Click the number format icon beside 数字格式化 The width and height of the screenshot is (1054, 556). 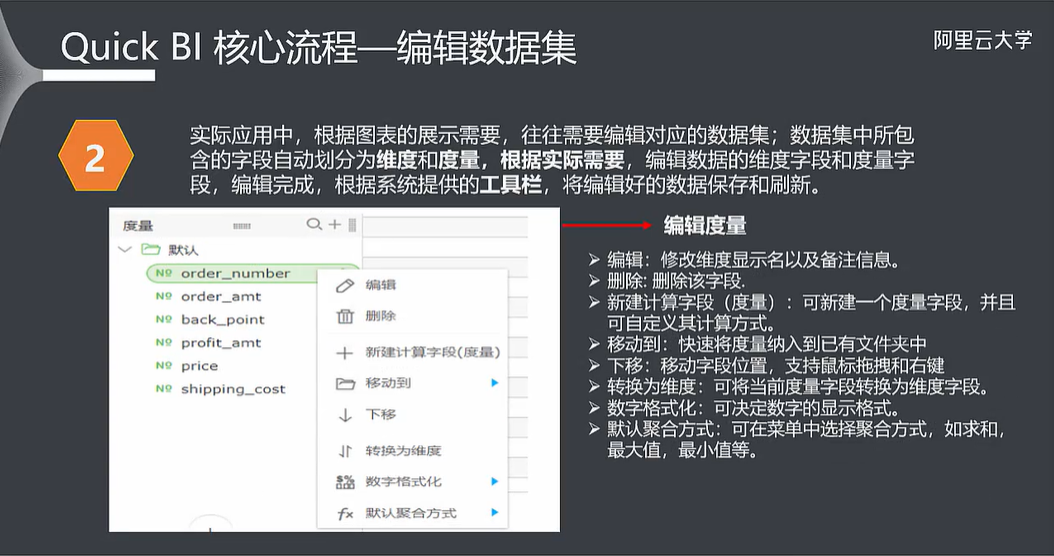coord(345,482)
